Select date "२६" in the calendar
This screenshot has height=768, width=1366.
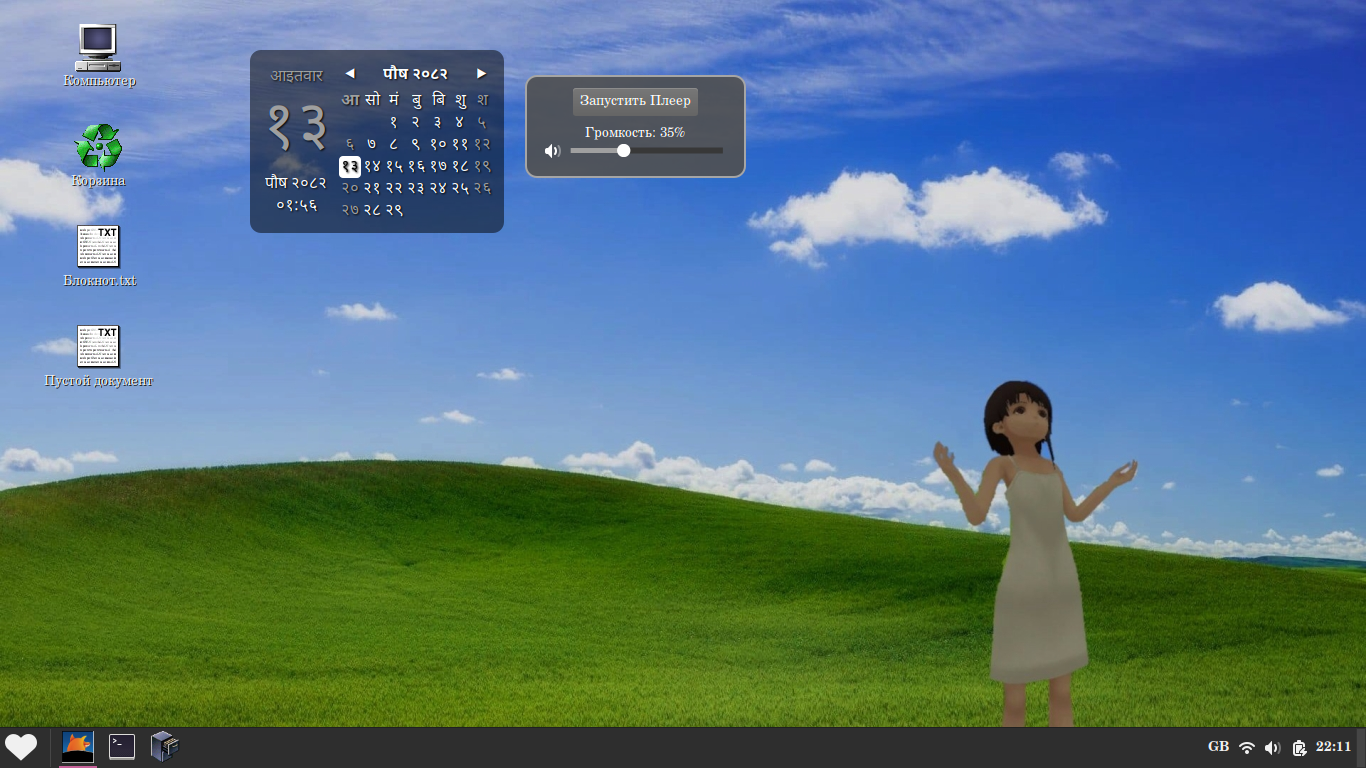pos(482,188)
